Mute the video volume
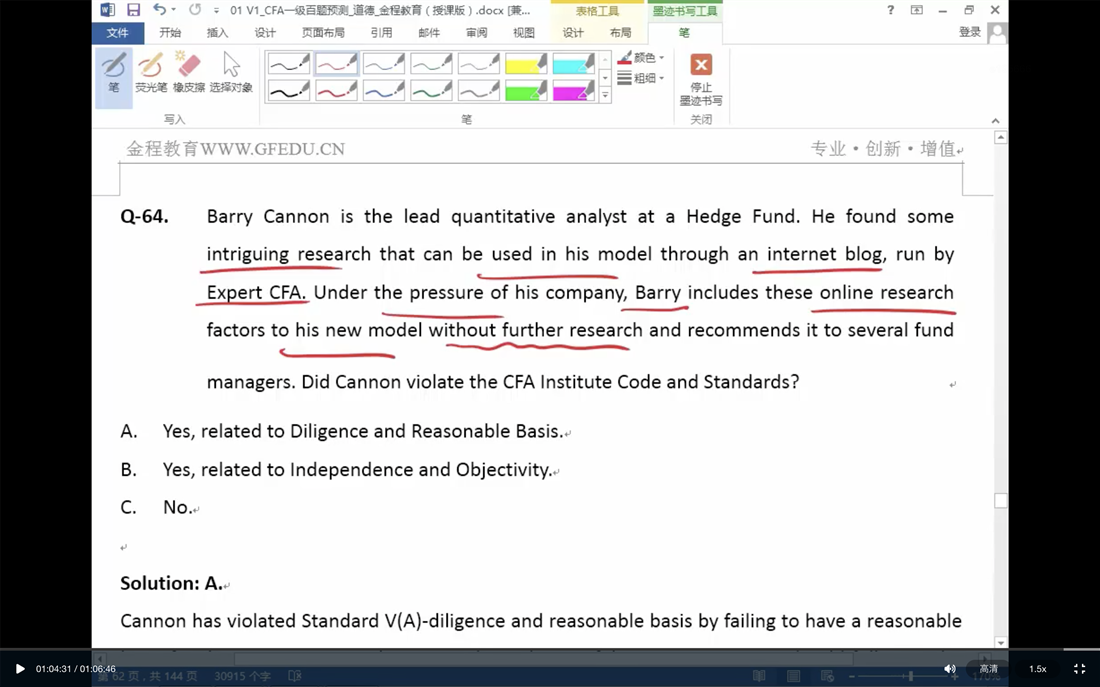The width and height of the screenshot is (1100, 687). (949, 669)
